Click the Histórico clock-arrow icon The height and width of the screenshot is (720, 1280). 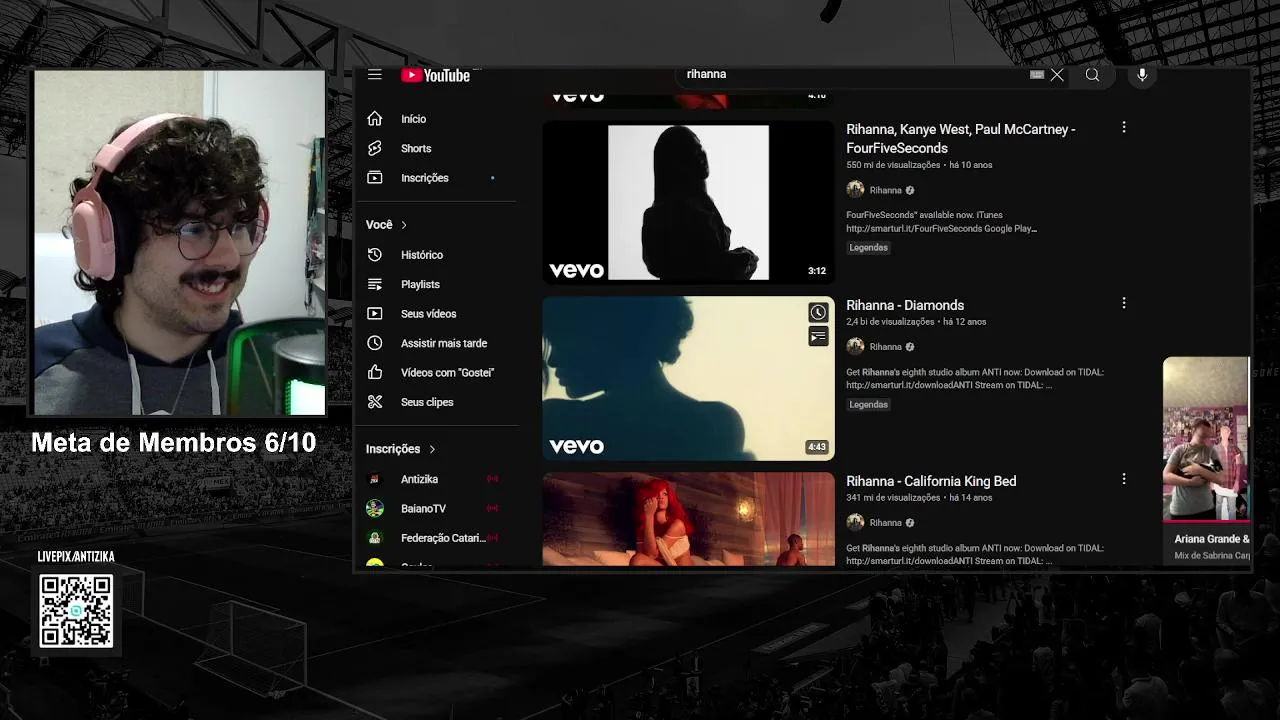[x=375, y=255]
